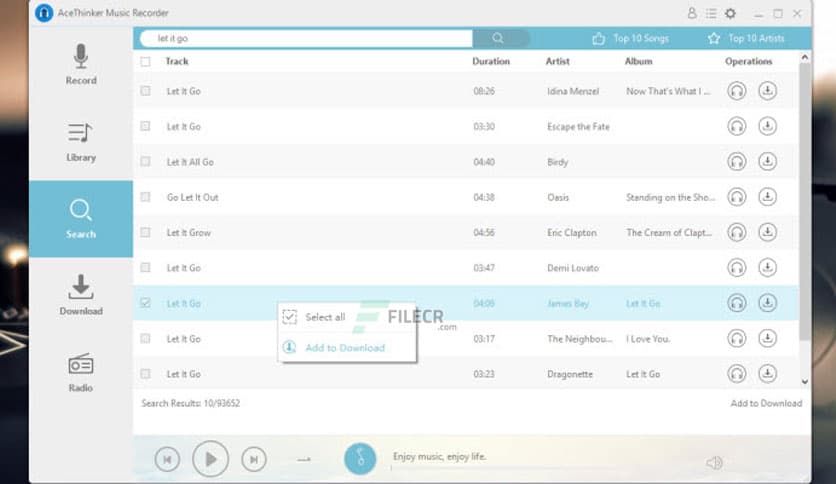Click the playback mode arrow icon

(304, 459)
